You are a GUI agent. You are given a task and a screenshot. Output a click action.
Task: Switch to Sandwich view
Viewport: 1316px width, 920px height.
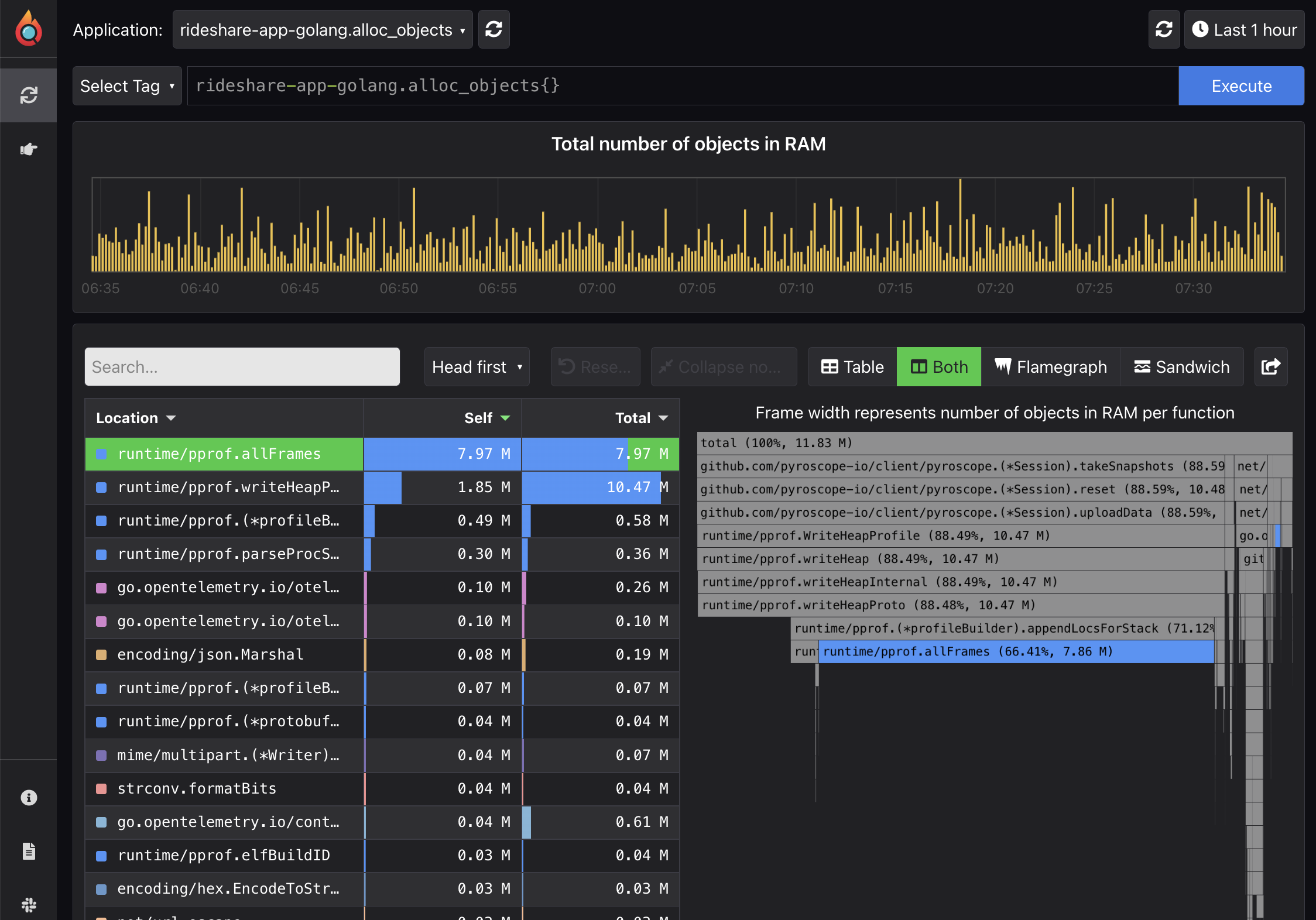click(x=1182, y=367)
